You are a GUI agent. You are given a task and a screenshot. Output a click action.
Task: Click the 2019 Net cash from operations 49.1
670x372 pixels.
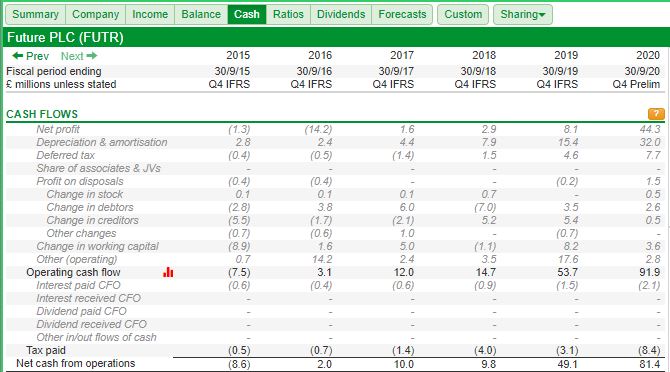coord(568,364)
